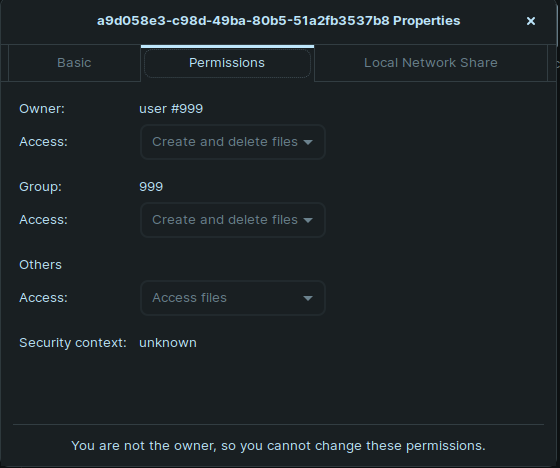Screen dimensions: 560x468
Task: Click the 'You are not the owner' notice
Action: [x=279, y=445]
